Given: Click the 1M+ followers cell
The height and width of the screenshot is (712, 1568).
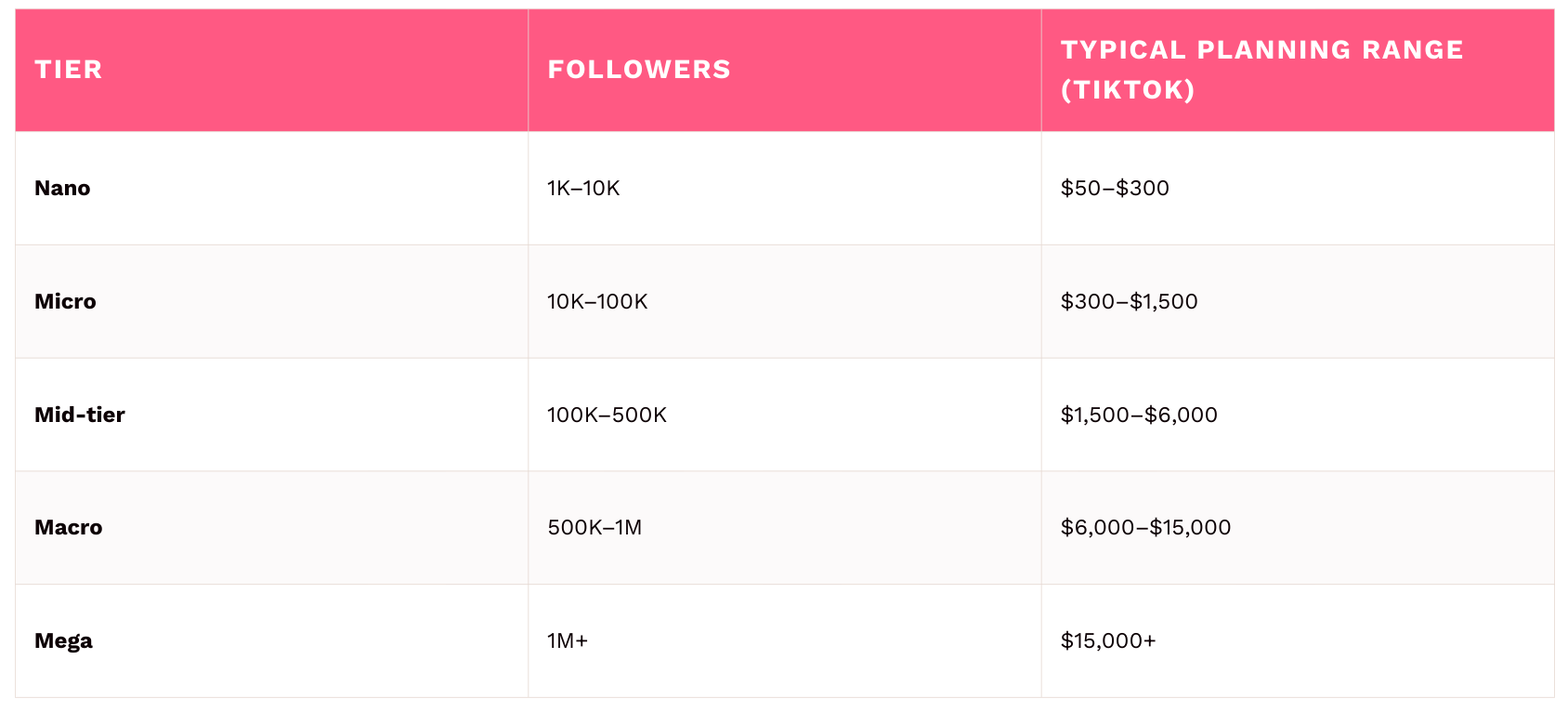Looking at the screenshot, I should tap(568, 640).
